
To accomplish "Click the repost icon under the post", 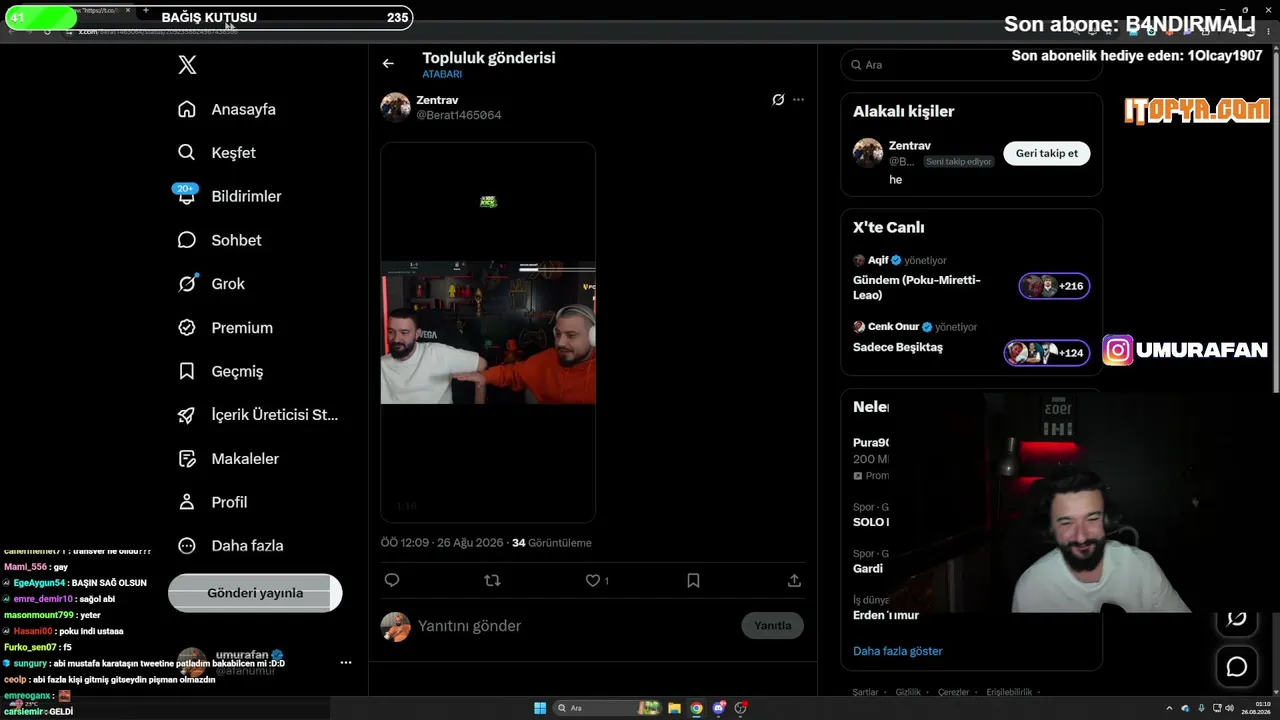I will click(492, 580).
